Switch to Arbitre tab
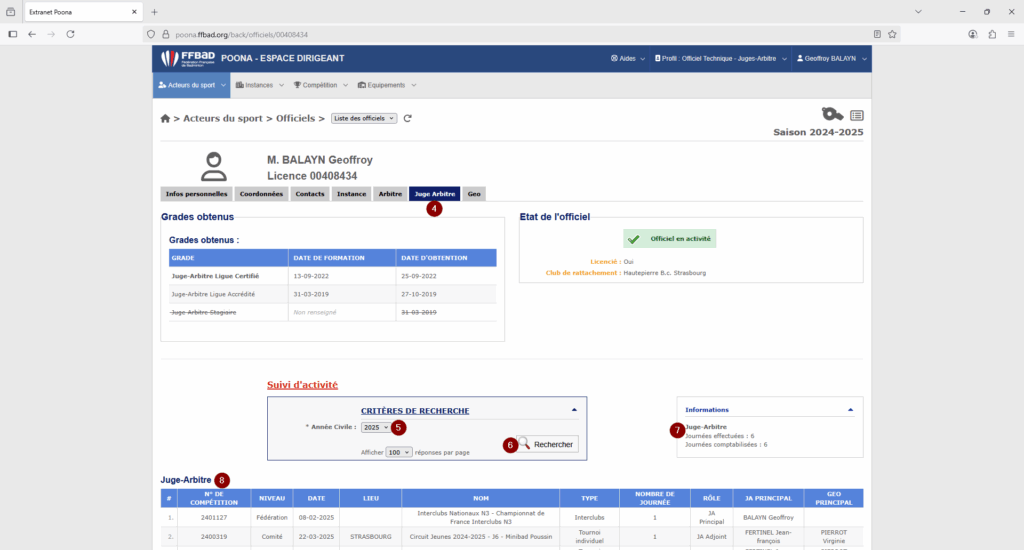 (391, 194)
